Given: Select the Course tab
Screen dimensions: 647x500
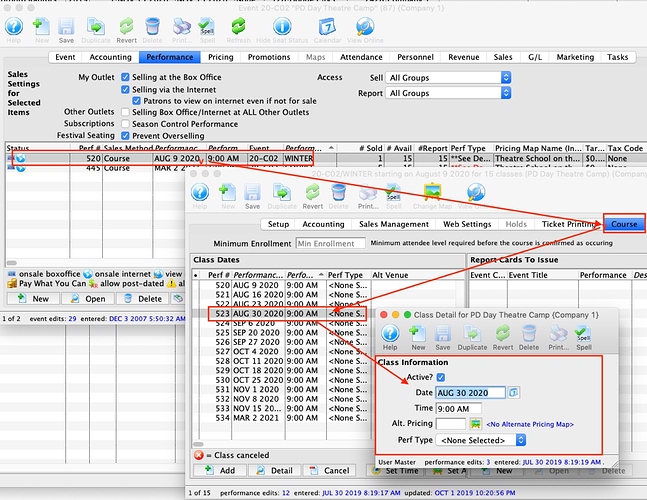Looking at the screenshot, I should (x=624, y=224).
